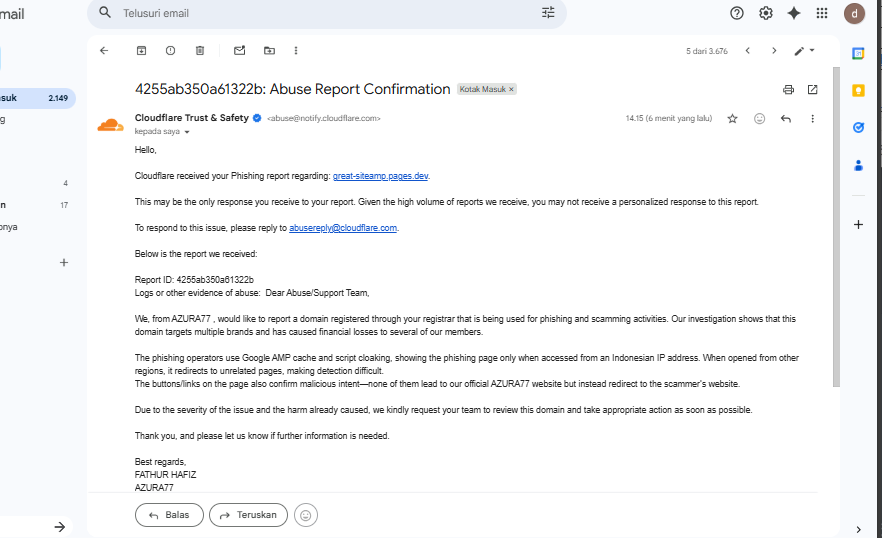Create a new label with plus icon
Screen dimensions: 882x538
(x=64, y=263)
